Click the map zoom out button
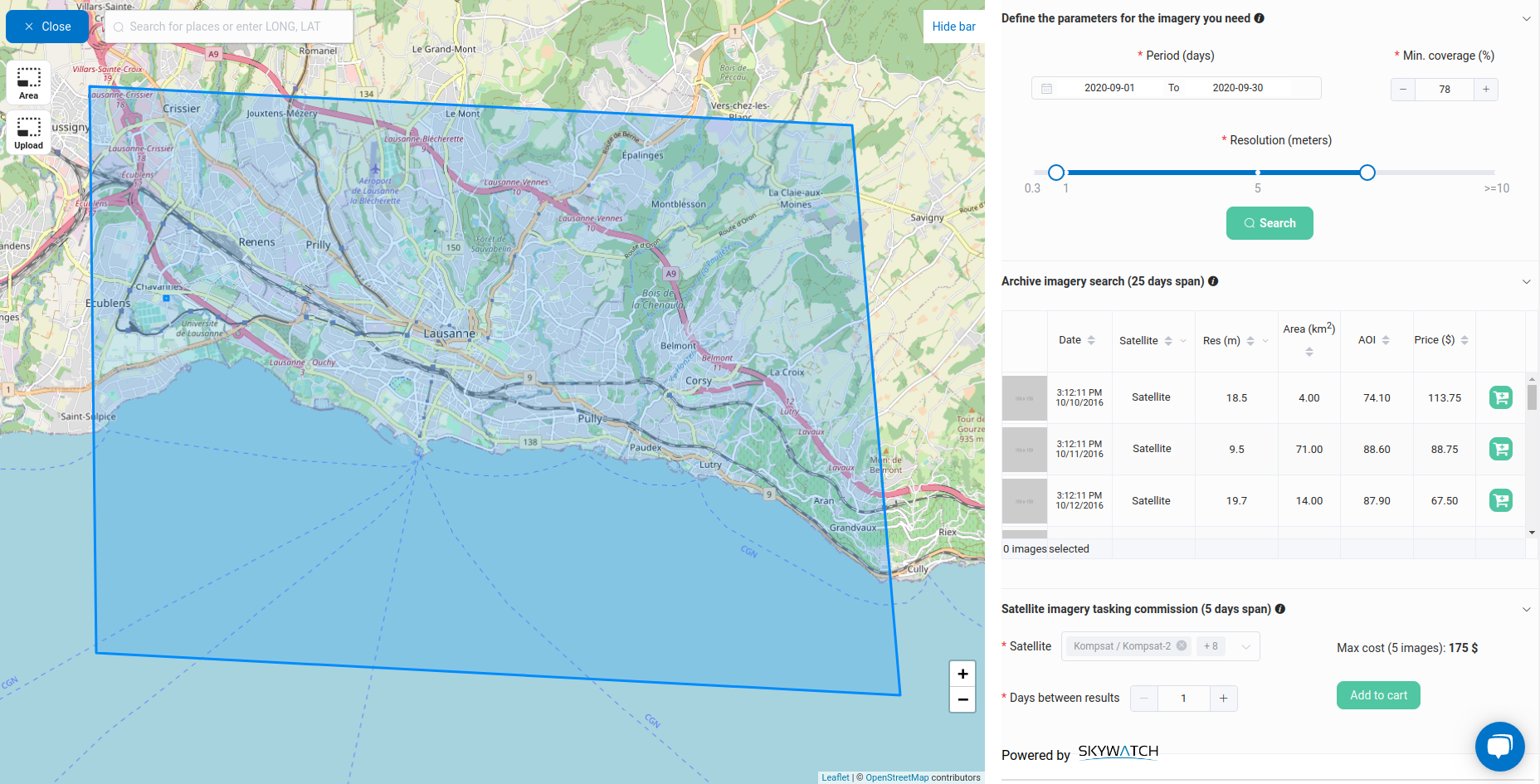 [962, 699]
